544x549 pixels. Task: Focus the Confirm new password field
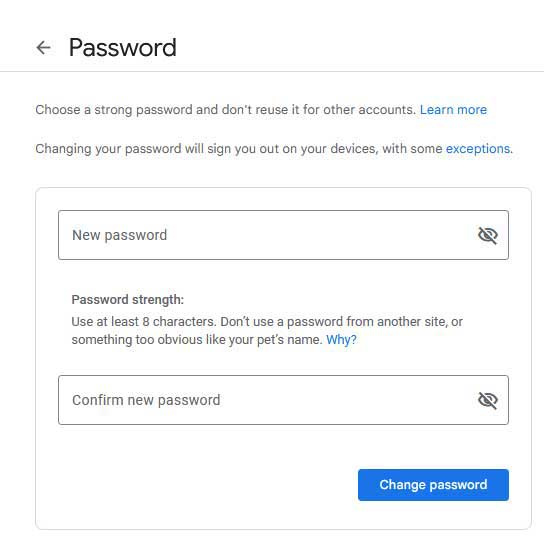click(283, 400)
